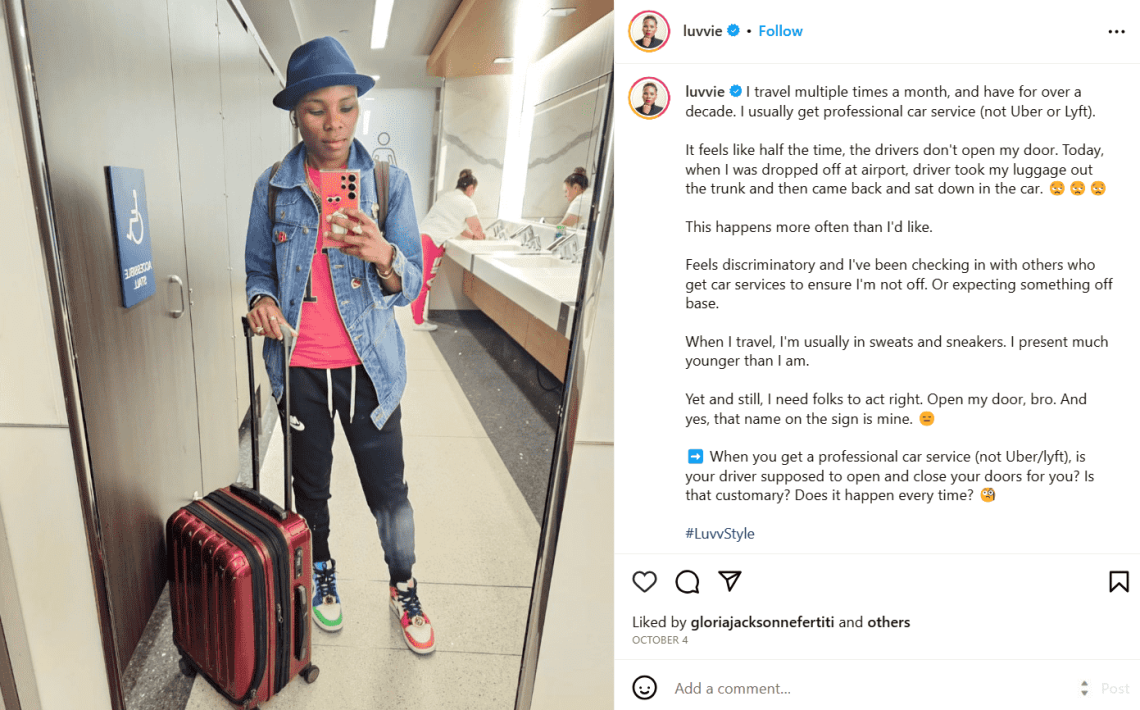View others who liked the post
The width and height of the screenshot is (1140, 710).
(x=888, y=622)
